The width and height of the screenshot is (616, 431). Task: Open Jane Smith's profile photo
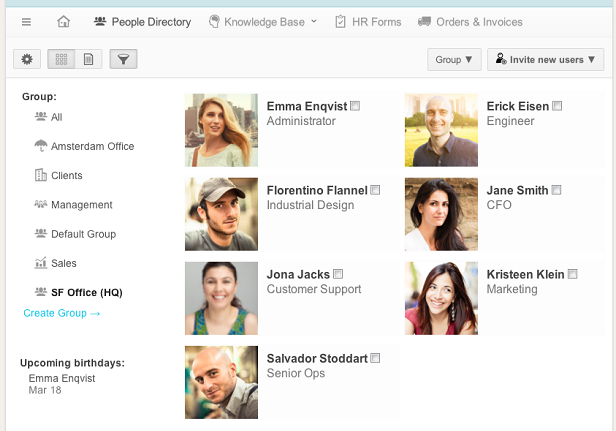[442, 214]
